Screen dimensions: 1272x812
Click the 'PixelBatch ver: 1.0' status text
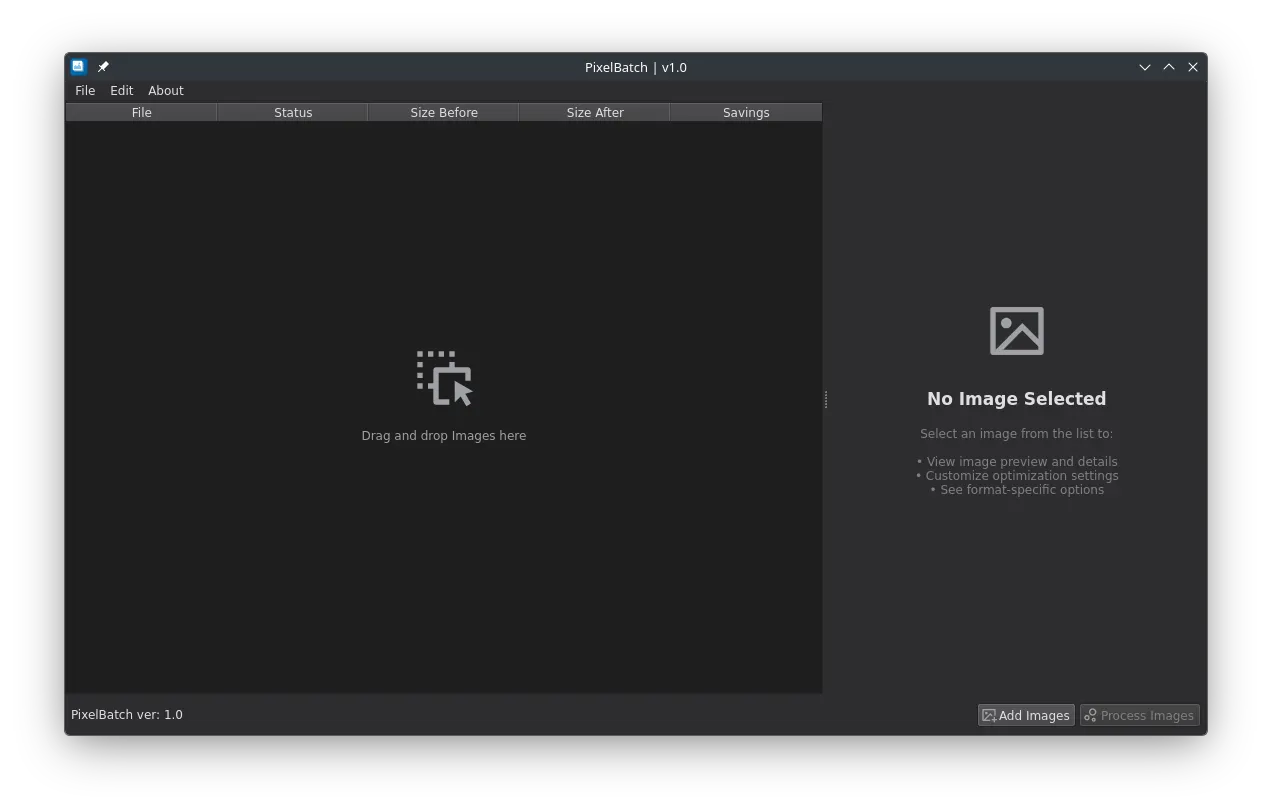click(x=127, y=715)
